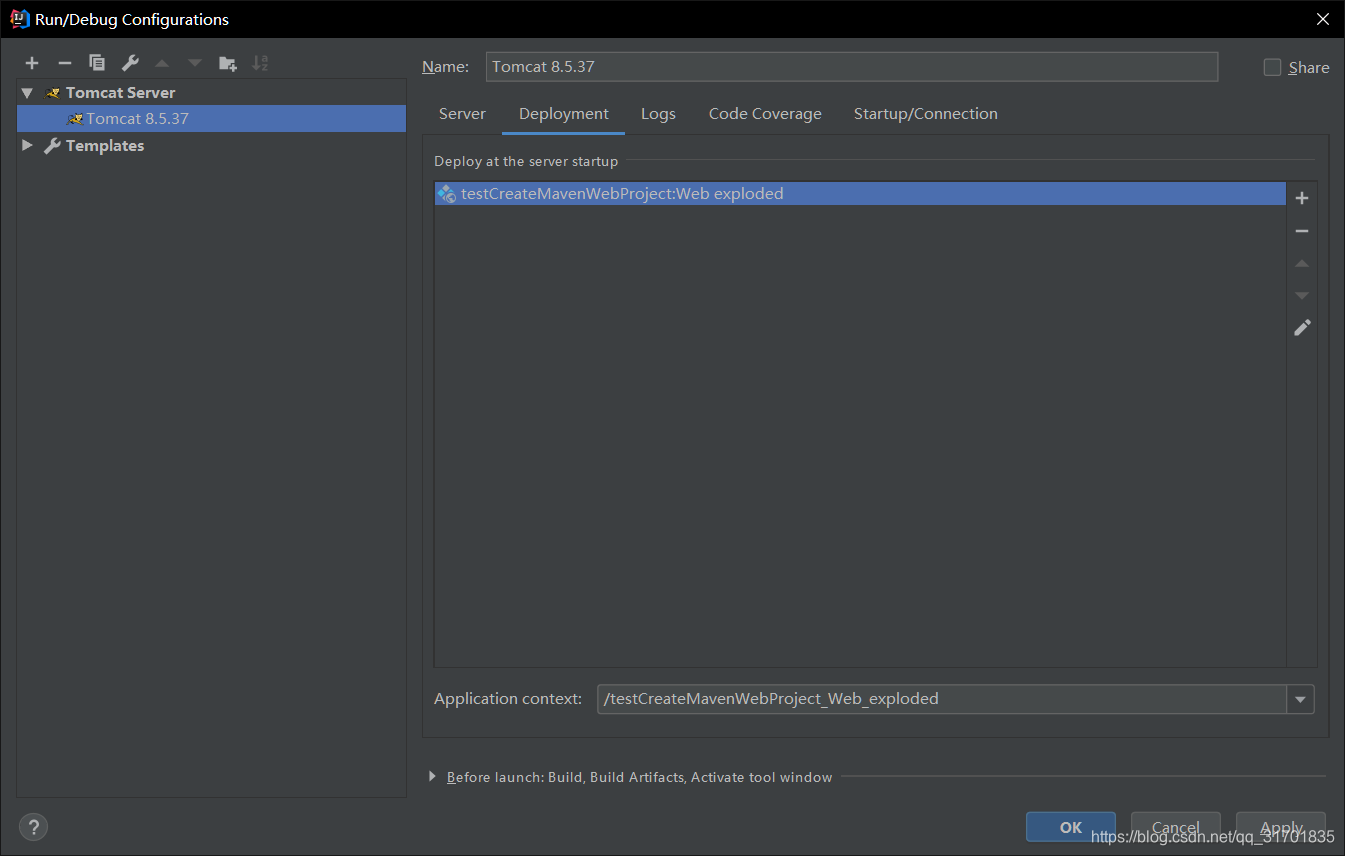The height and width of the screenshot is (856, 1345).
Task: Click the Templates label
Action: (105, 146)
